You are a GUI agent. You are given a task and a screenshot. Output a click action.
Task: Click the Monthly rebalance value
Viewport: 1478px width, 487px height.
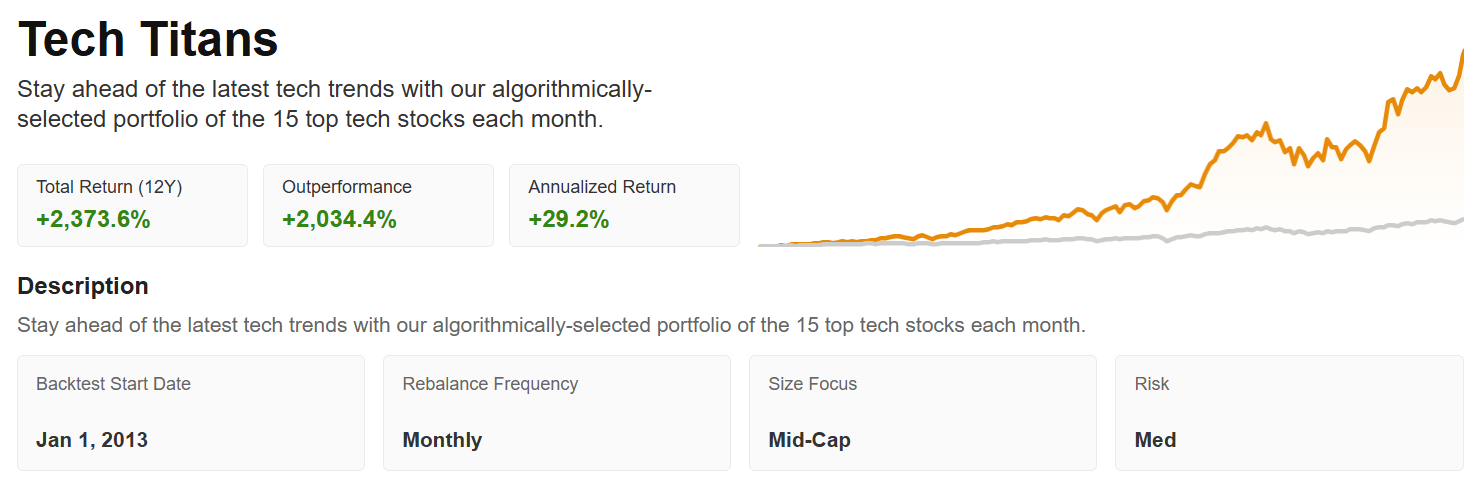tap(442, 440)
